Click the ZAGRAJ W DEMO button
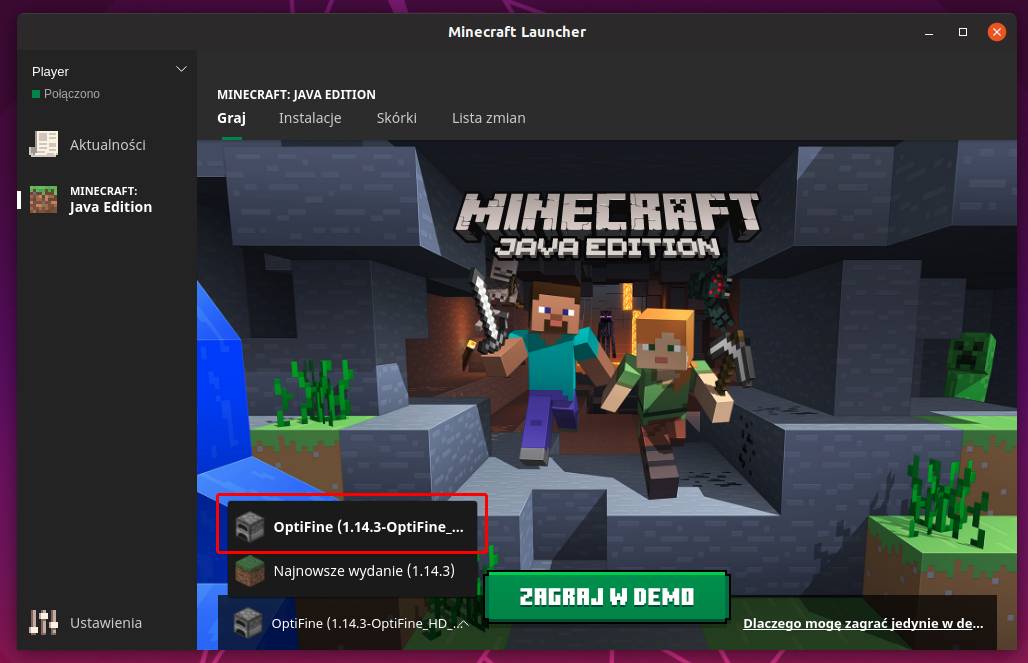The width and height of the screenshot is (1028, 663). [606, 597]
